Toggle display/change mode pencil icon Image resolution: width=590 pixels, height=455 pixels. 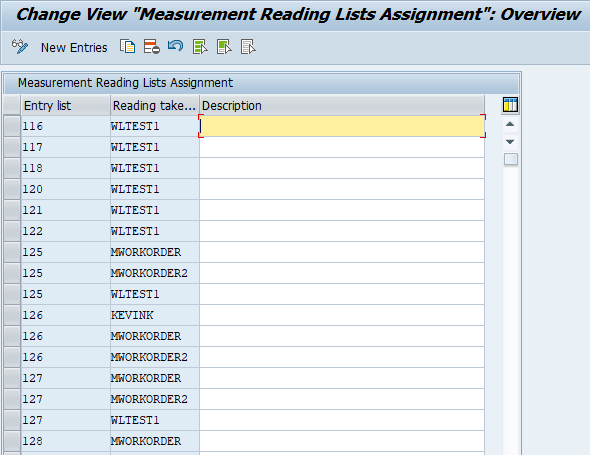(x=20, y=47)
